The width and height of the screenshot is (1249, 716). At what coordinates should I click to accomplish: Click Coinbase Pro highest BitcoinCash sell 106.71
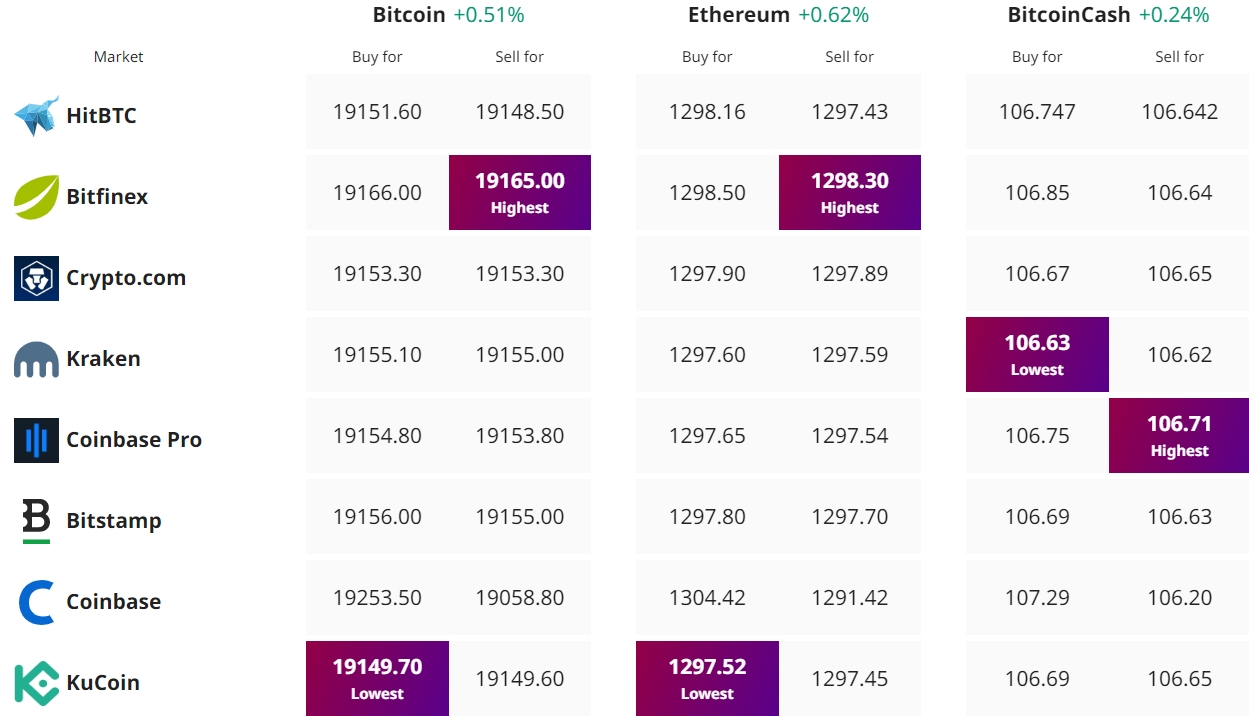coord(1179,436)
